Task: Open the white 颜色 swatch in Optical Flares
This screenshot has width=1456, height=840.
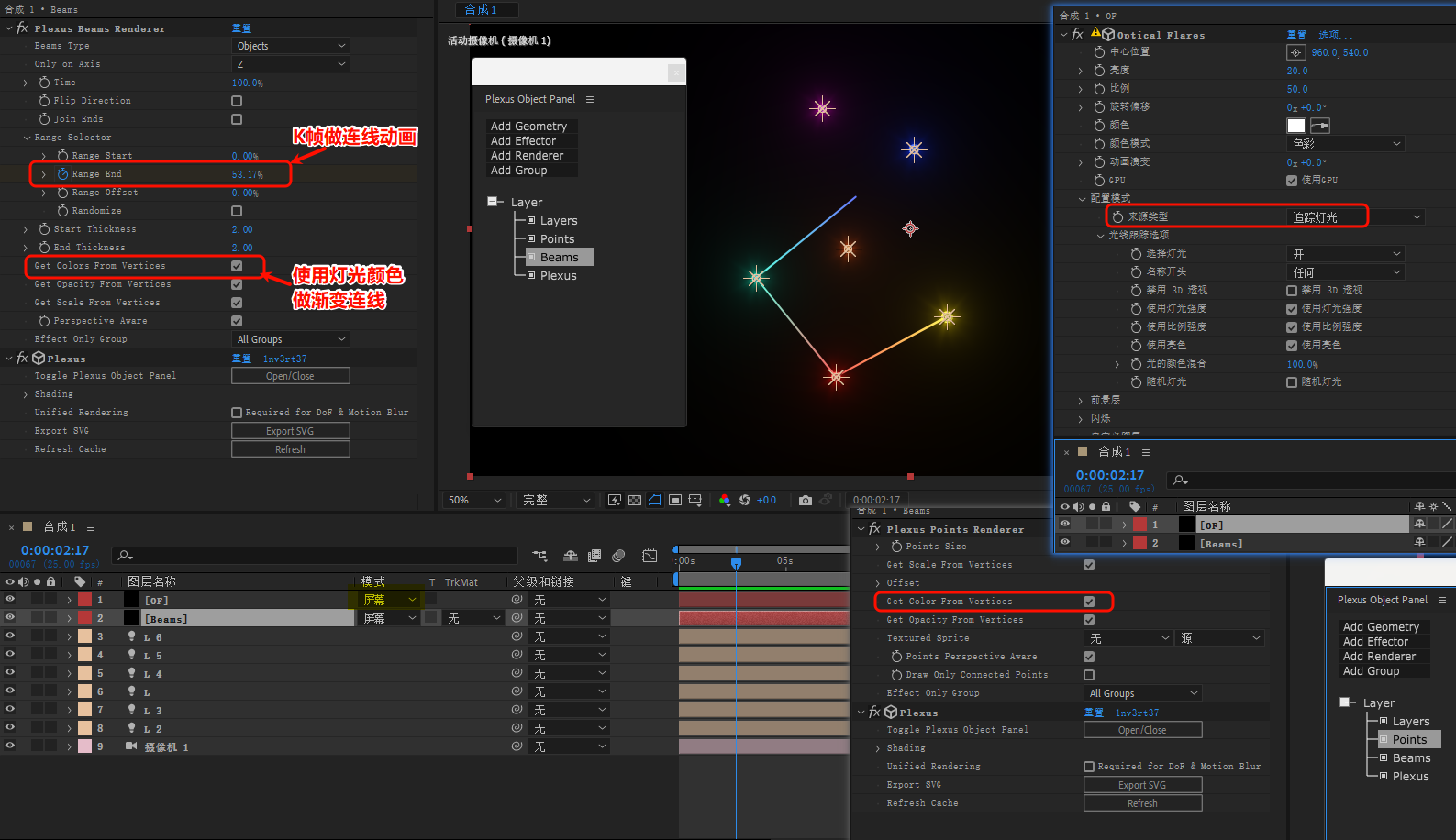Action: click(x=1296, y=126)
